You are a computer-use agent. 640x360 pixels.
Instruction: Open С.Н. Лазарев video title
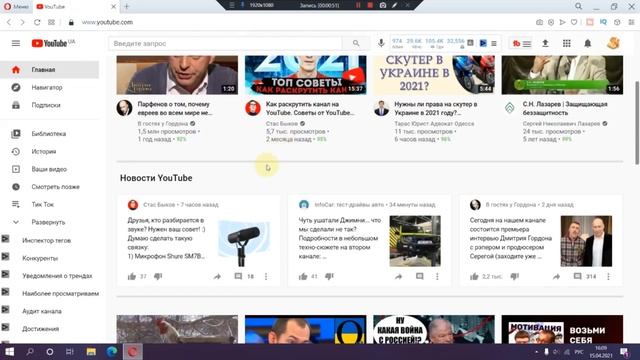coord(565,109)
